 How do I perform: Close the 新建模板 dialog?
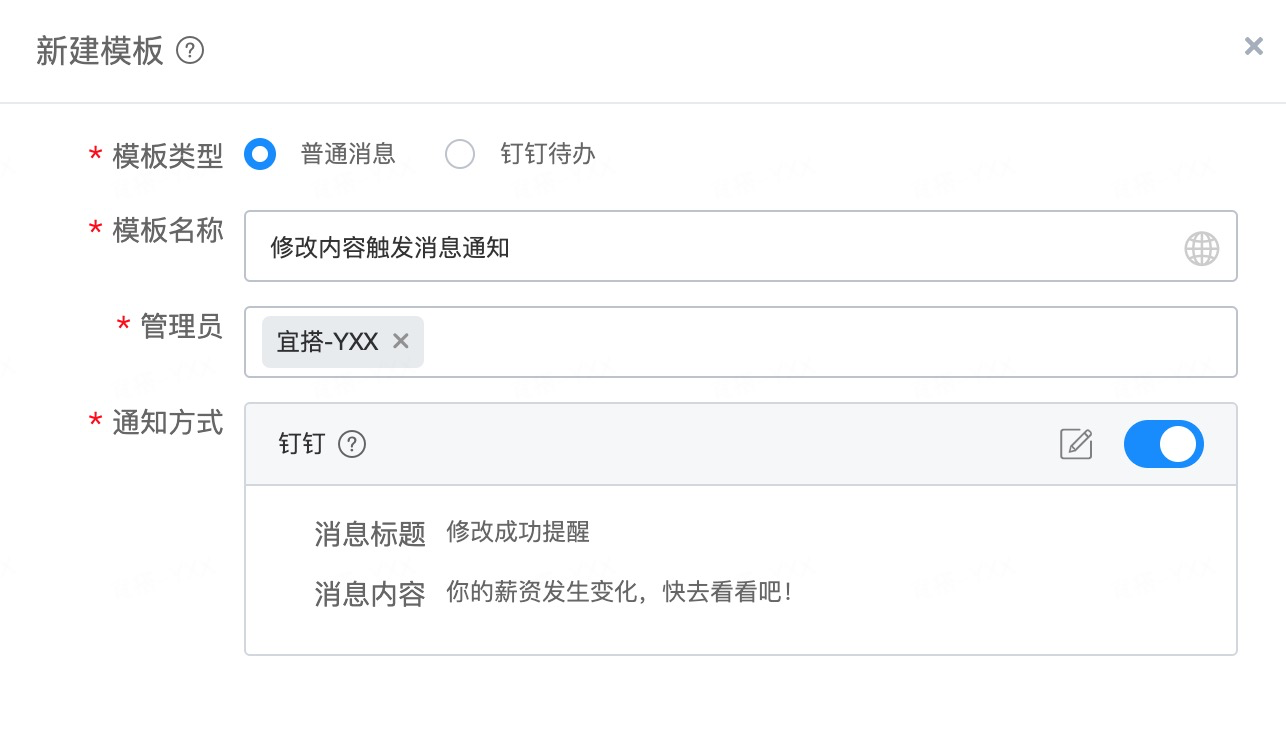click(1253, 46)
